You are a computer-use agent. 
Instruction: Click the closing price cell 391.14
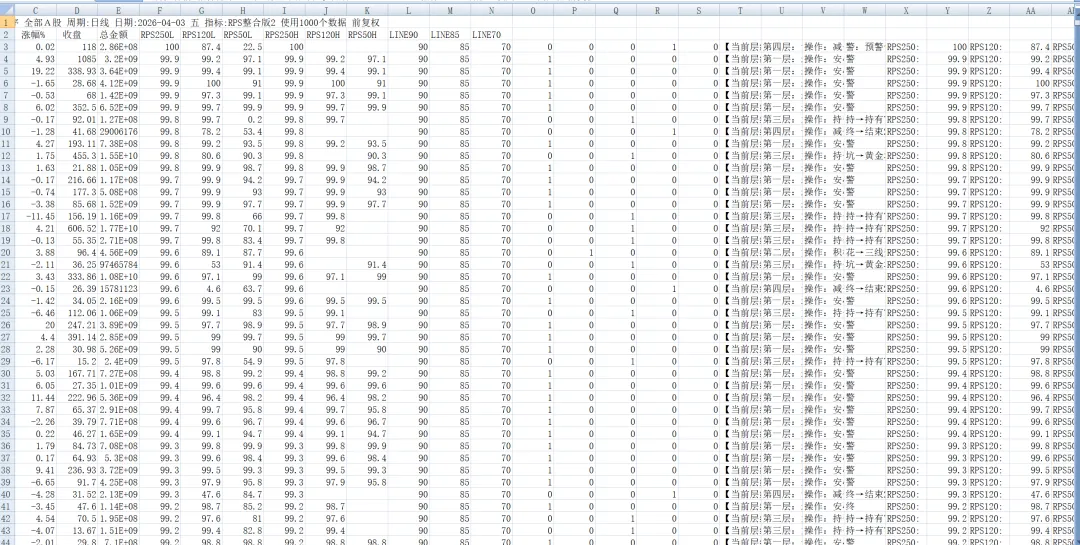click(x=76, y=338)
